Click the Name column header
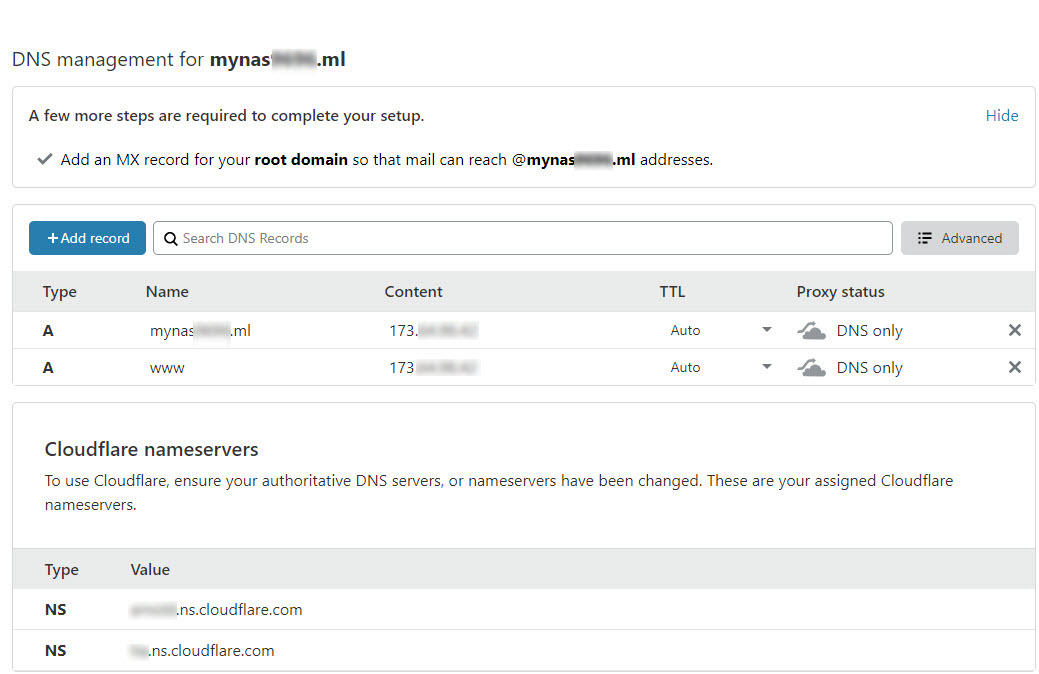 point(167,292)
